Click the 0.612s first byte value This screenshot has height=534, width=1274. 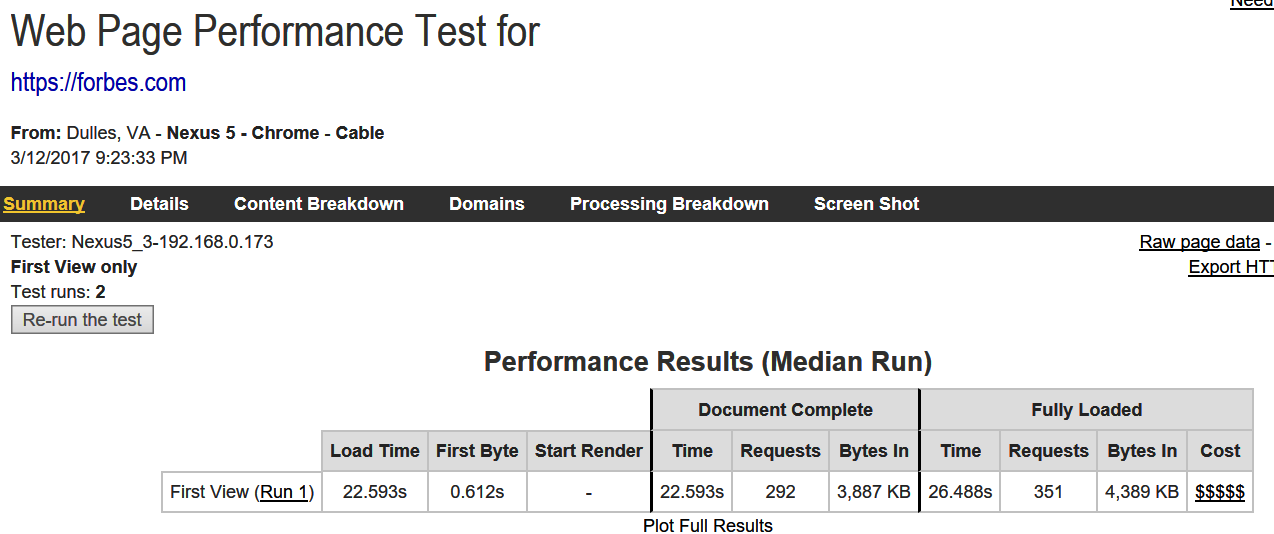[477, 492]
